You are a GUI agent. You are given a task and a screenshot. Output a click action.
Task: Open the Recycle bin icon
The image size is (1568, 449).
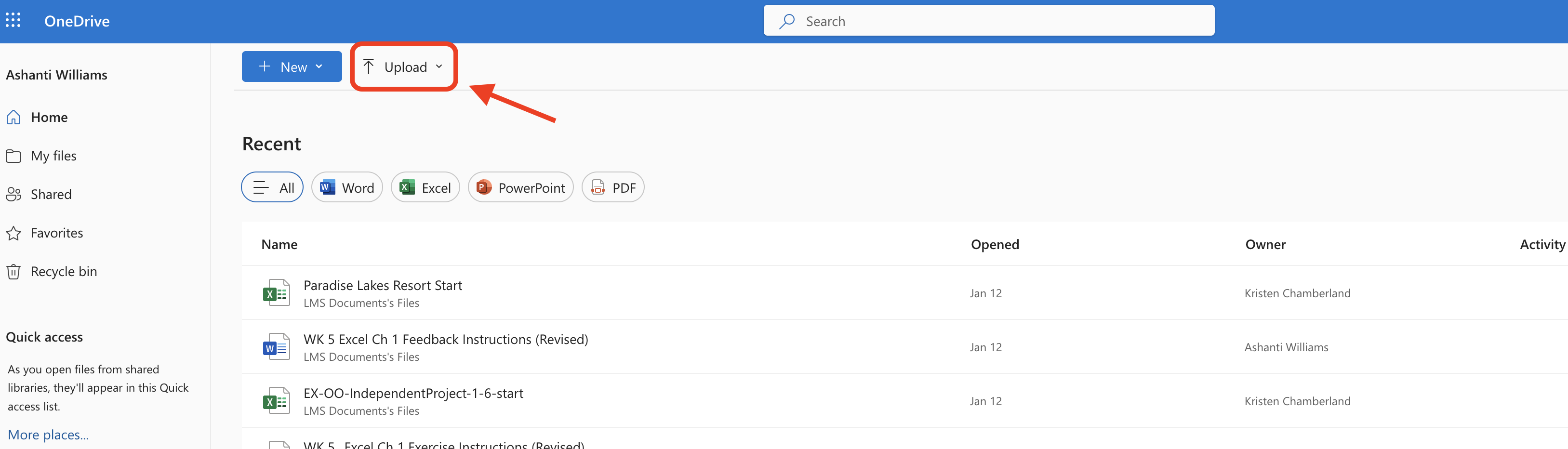[13, 272]
